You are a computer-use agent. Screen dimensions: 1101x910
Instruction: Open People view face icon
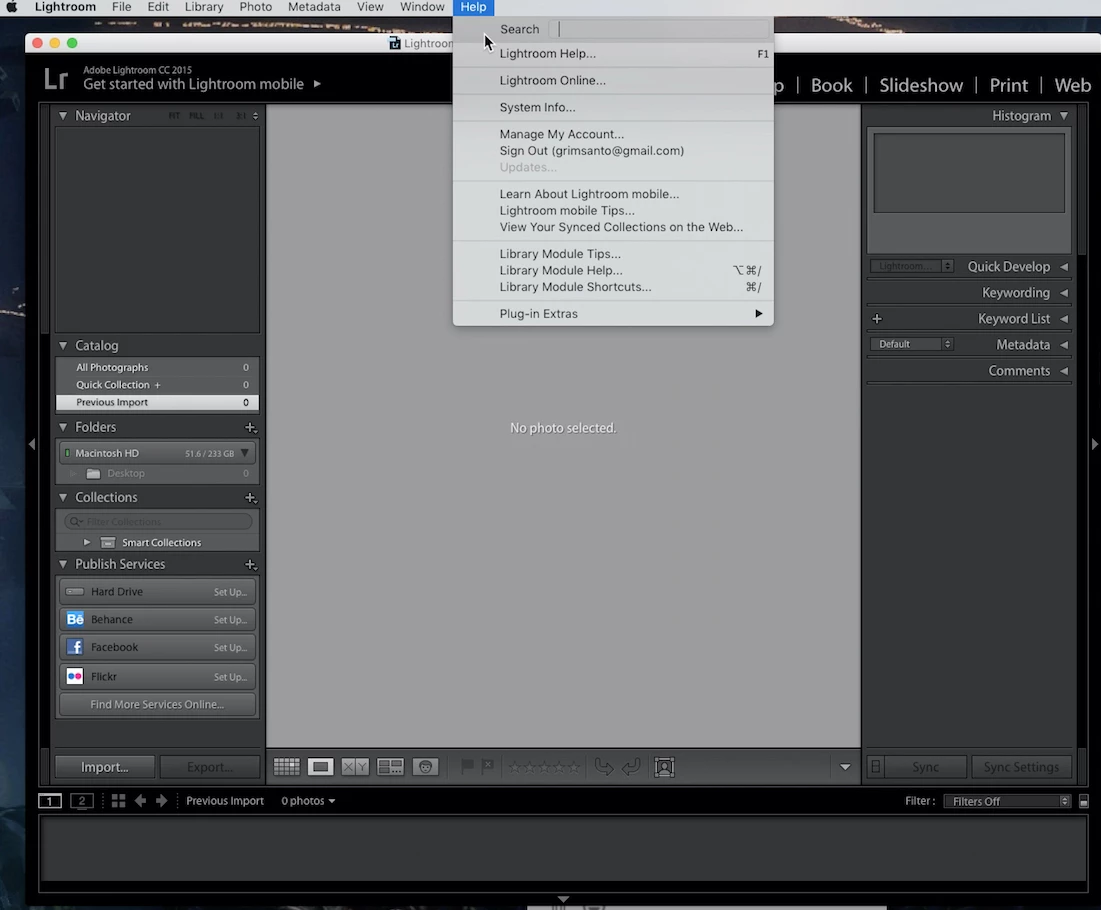click(425, 767)
